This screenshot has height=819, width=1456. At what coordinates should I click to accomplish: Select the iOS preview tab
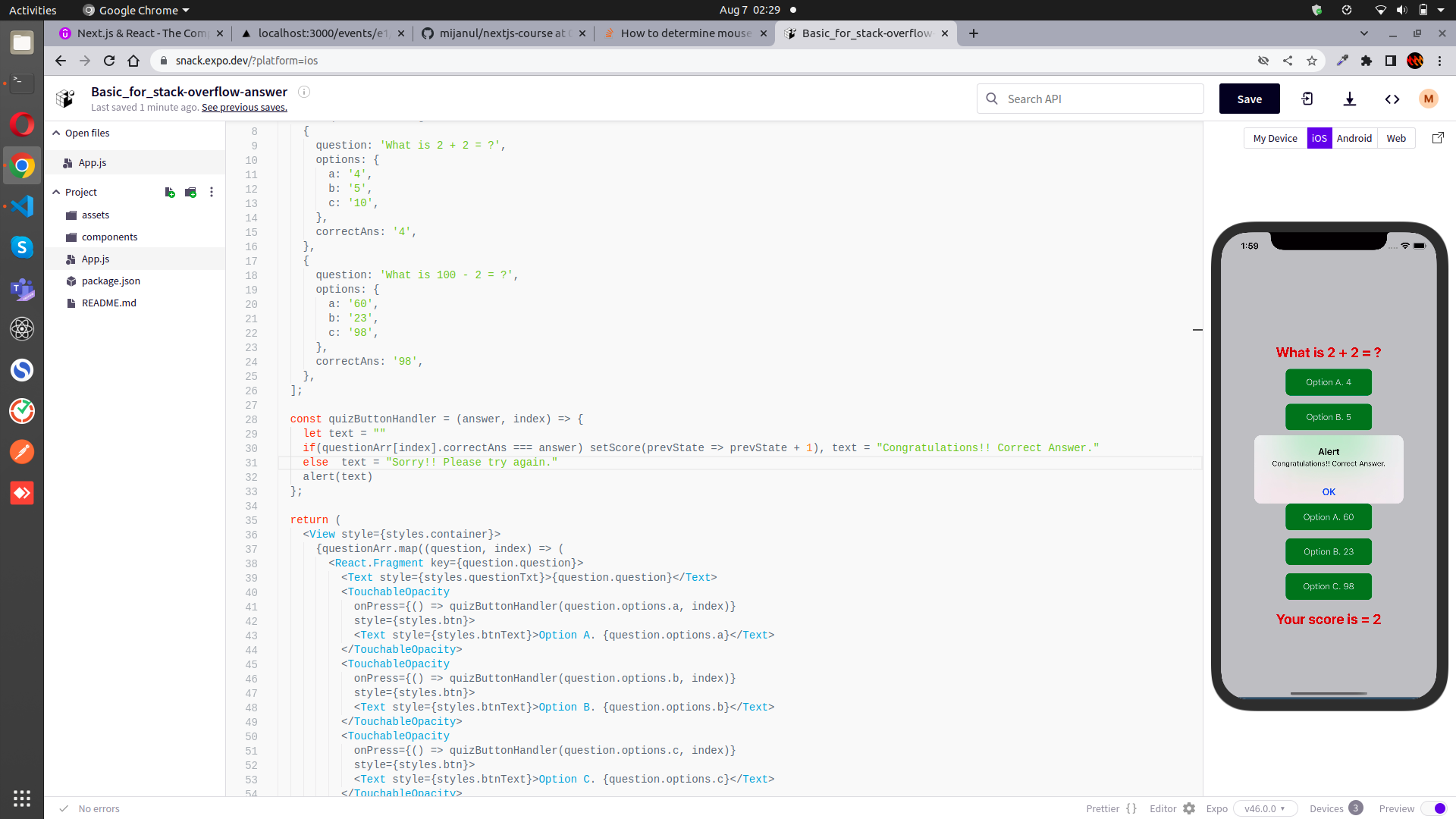(x=1319, y=138)
